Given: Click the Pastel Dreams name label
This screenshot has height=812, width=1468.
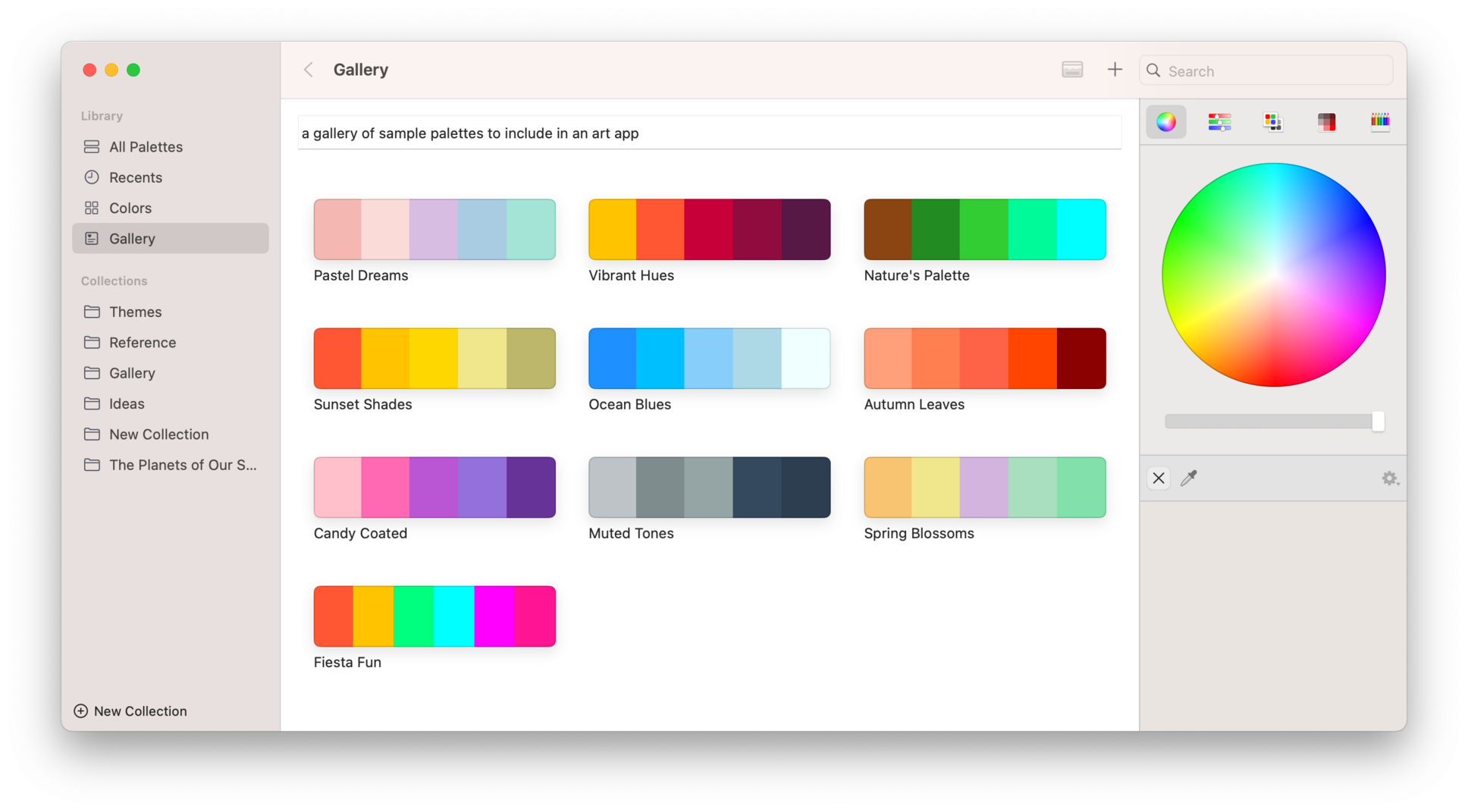Looking at the screenshot, I should (x=361, y=275).
